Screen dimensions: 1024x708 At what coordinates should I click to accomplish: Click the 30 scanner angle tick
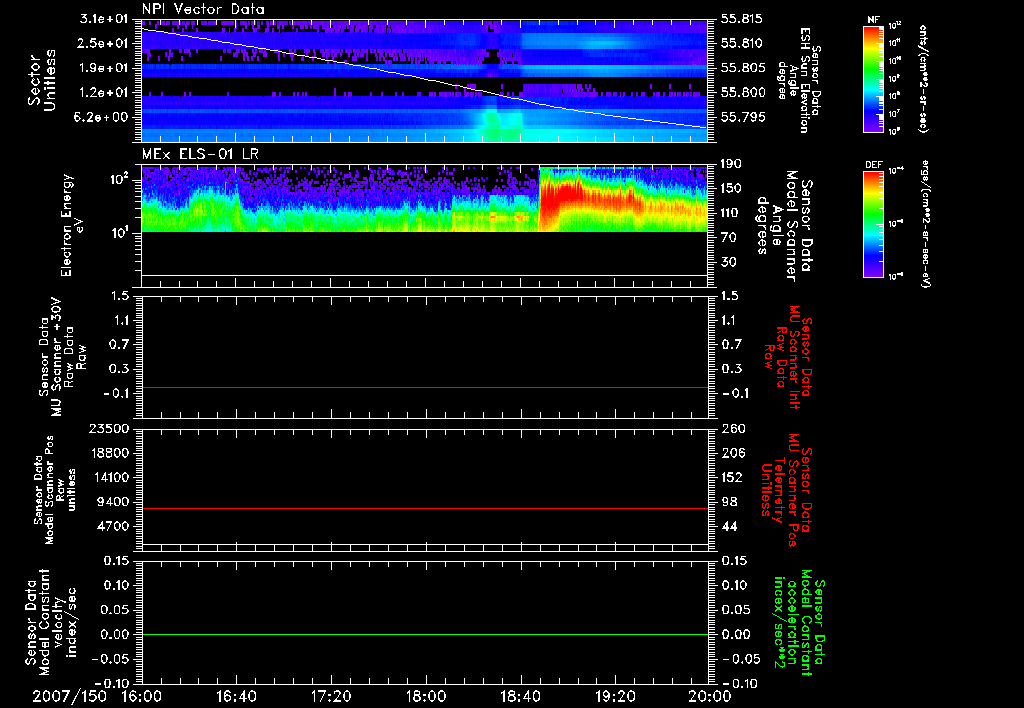pyautogui.click(x=729, y=262)
